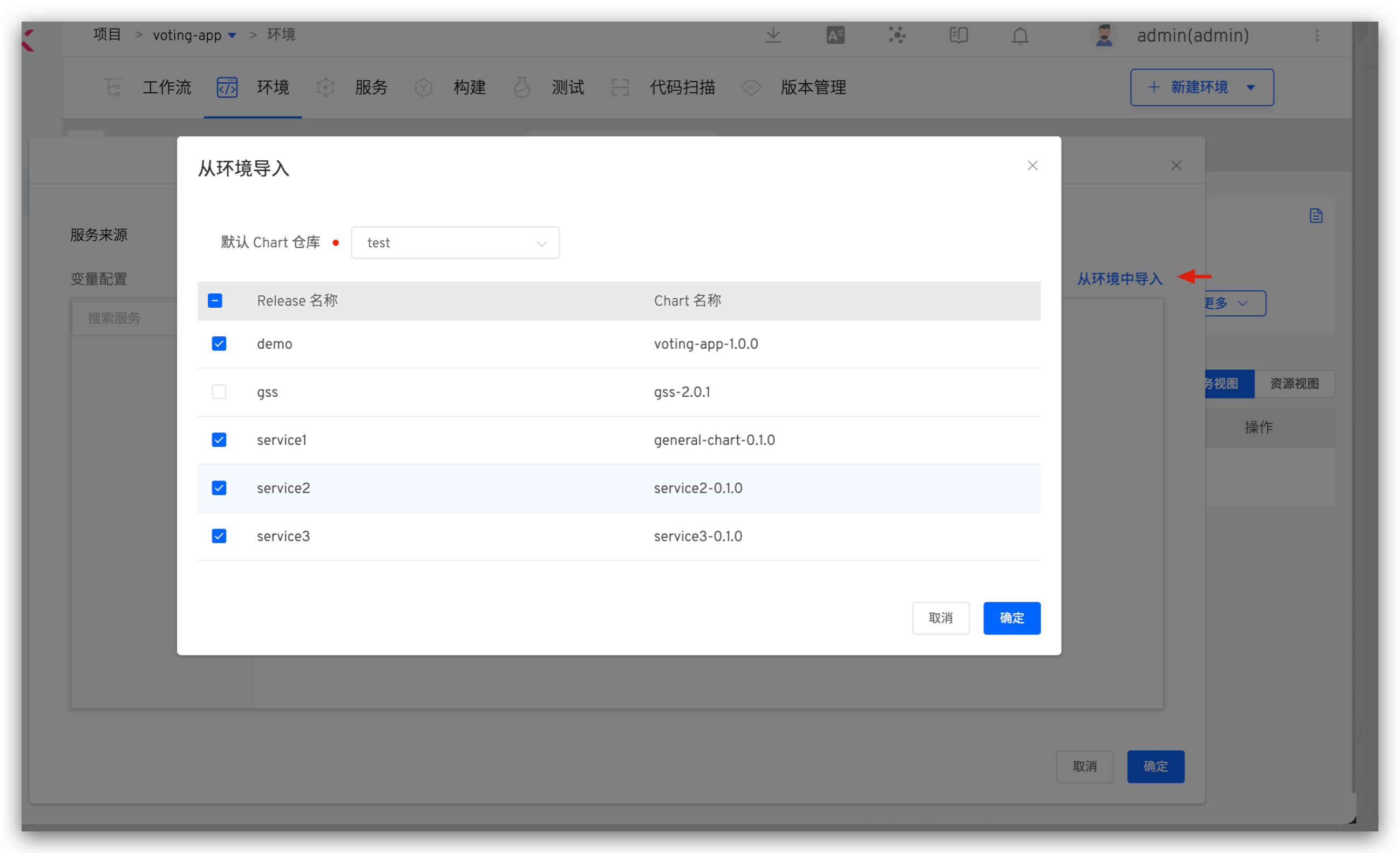
Task: Switch to the 环境 tab
Action: click(x=273, y=87)
